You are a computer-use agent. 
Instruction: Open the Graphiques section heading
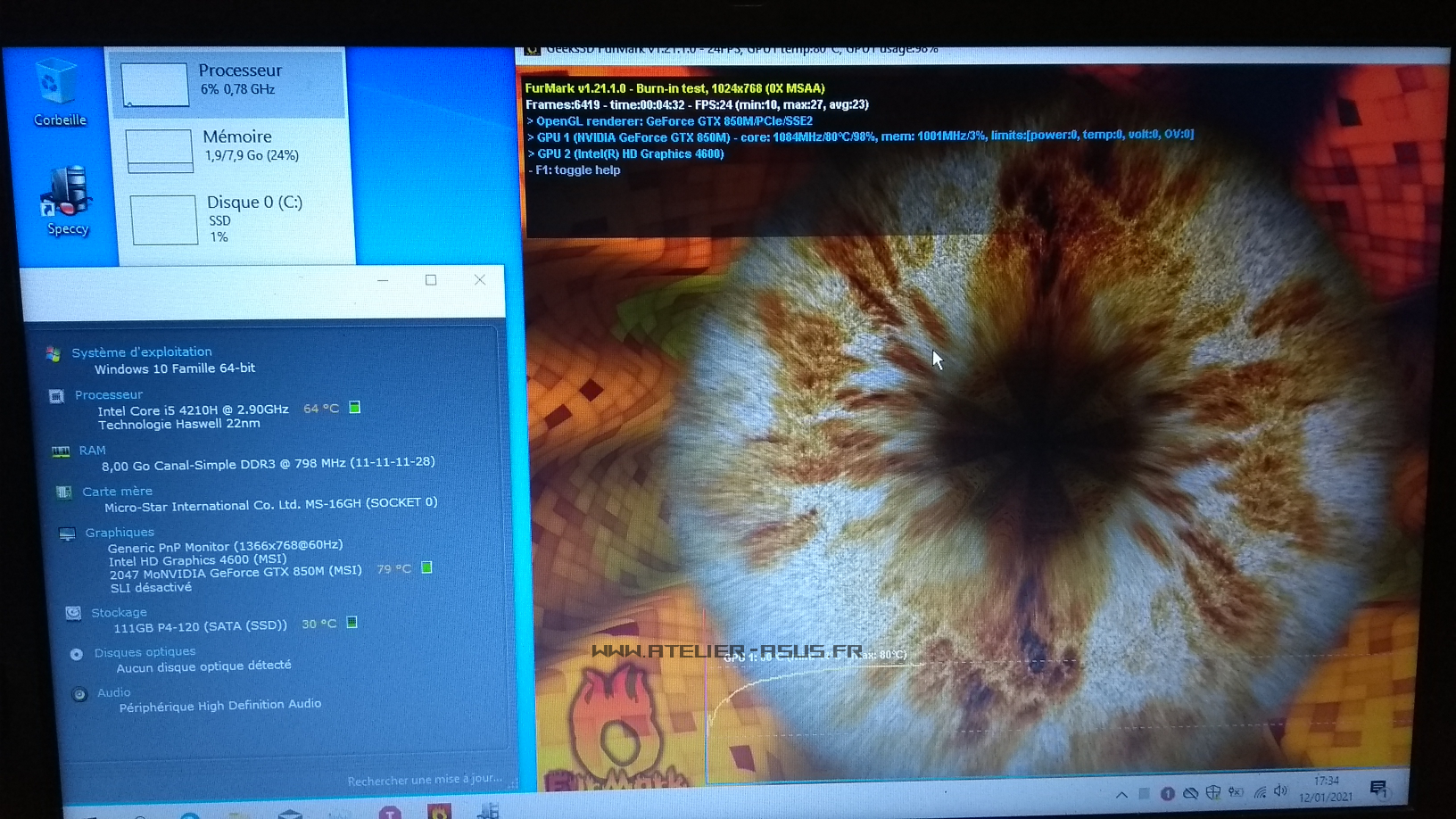[x=120, y=532]
